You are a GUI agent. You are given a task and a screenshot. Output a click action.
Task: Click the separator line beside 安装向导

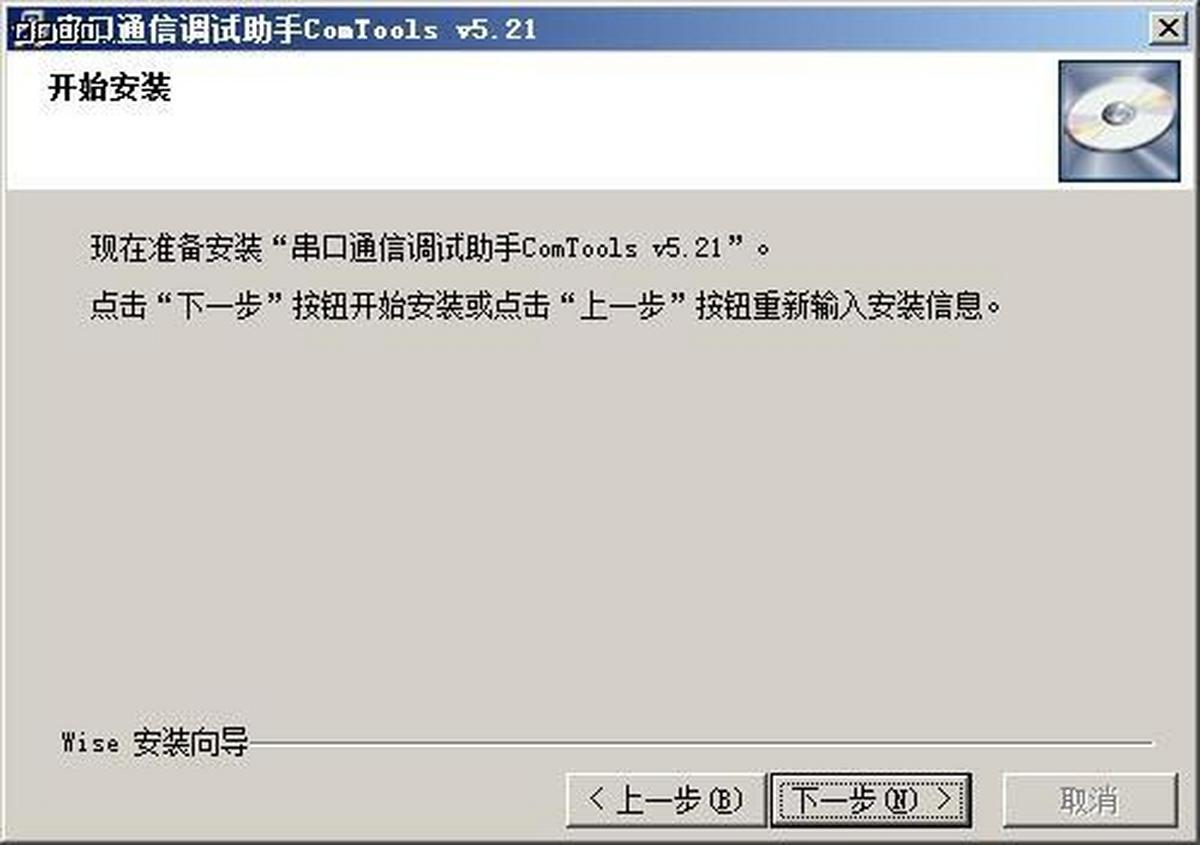coord(701,743)
